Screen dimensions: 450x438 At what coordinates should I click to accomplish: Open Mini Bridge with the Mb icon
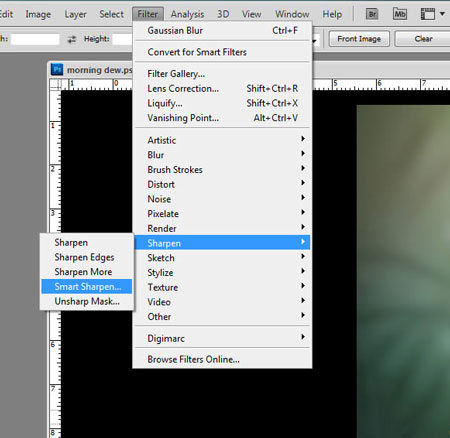pyautogui.click(x=400, y=14)
